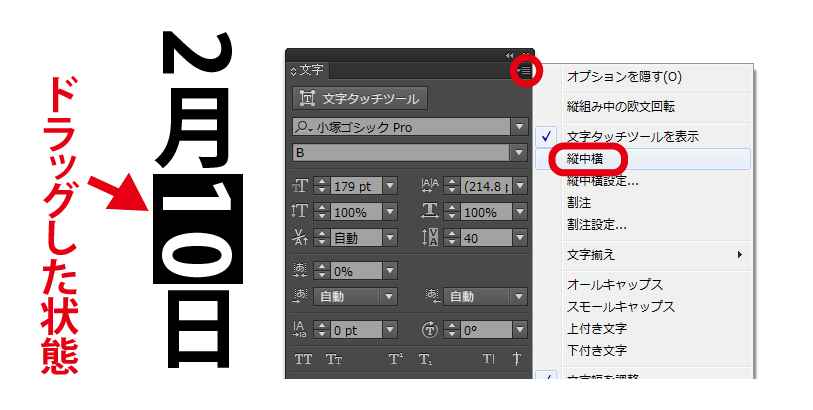Open the rotation 0° dropdown

point(520,329)
